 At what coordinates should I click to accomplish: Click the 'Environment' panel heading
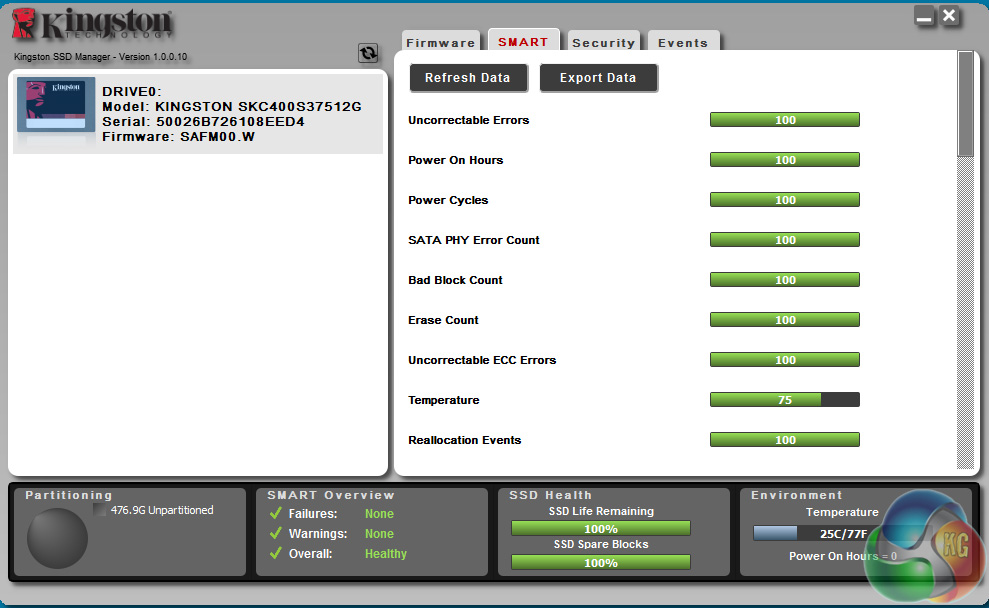coord(797,495)
